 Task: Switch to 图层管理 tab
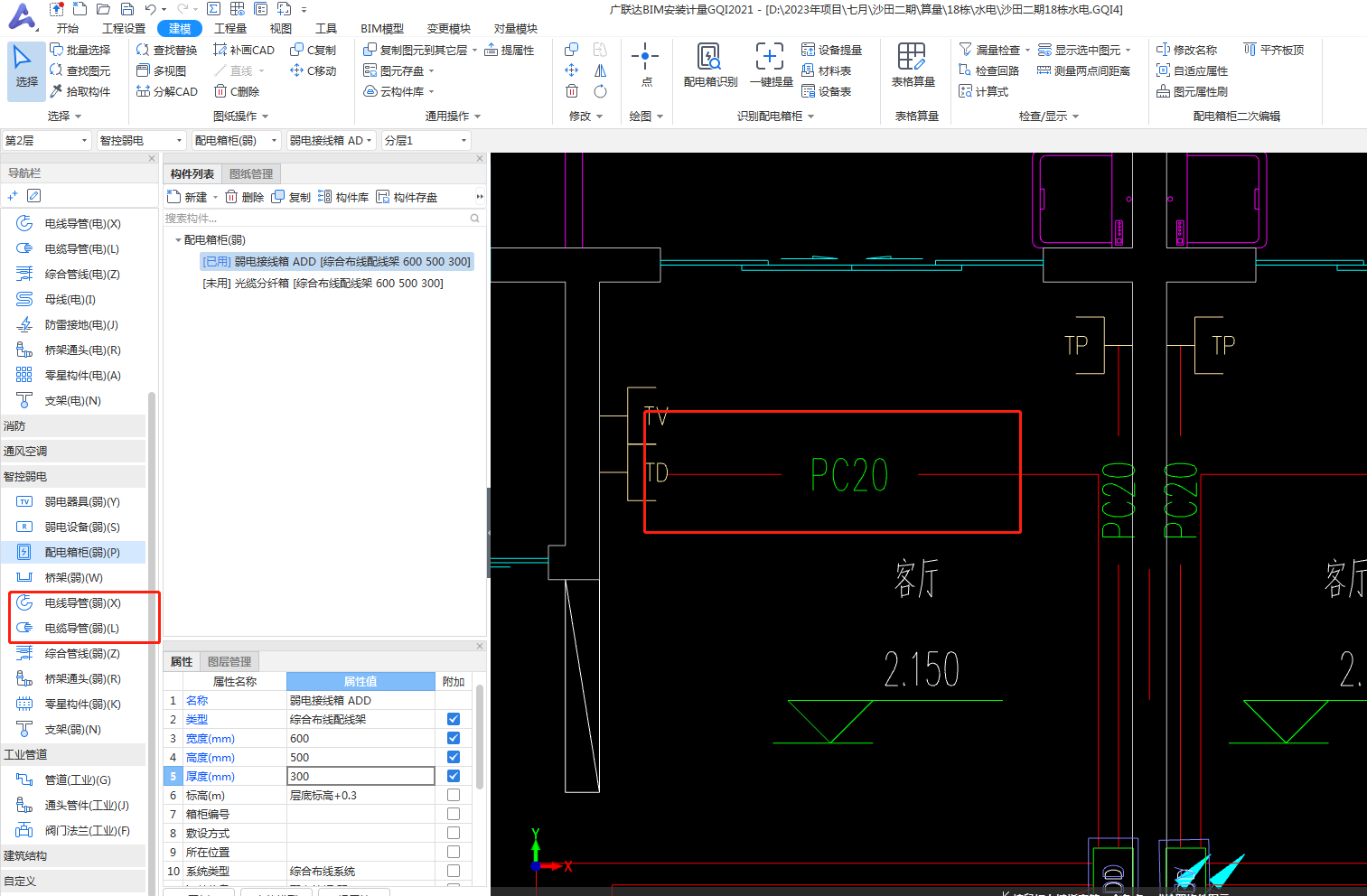(x=229, y=661)
